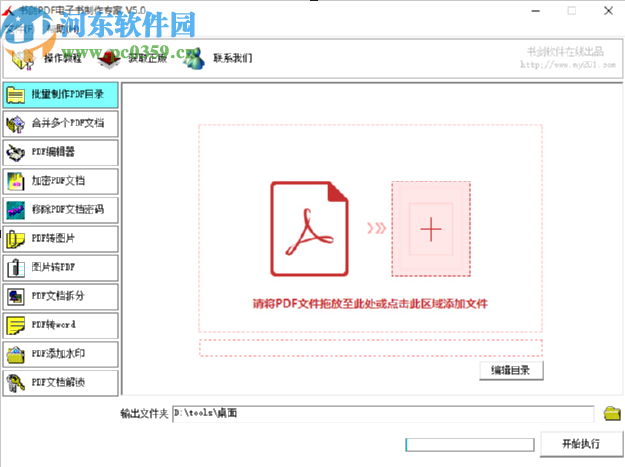Click the 输出文件夹 path field
625x467 pixels.
[383, 414]
